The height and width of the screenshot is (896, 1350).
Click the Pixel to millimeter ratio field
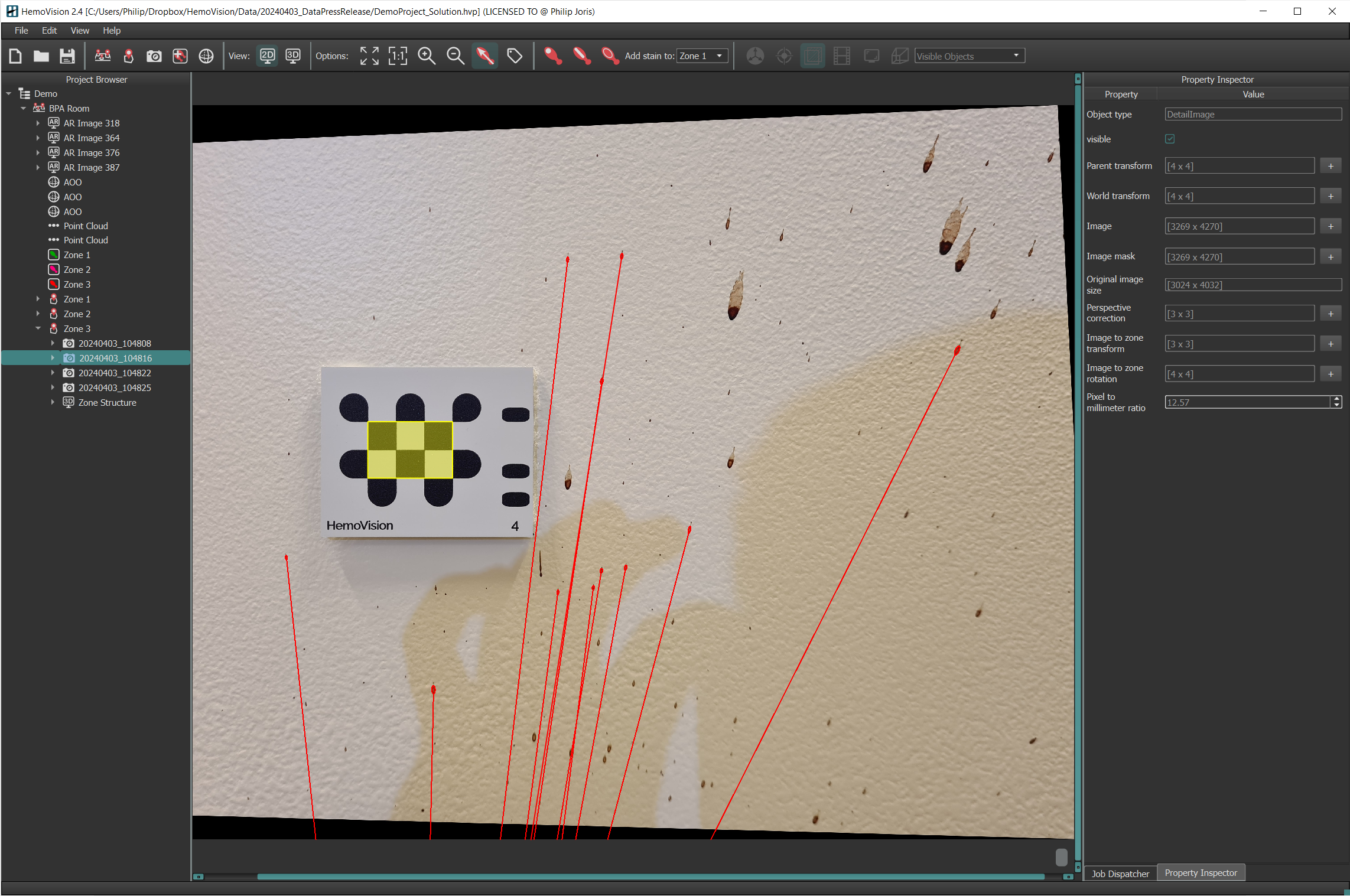click(1248, 402)
